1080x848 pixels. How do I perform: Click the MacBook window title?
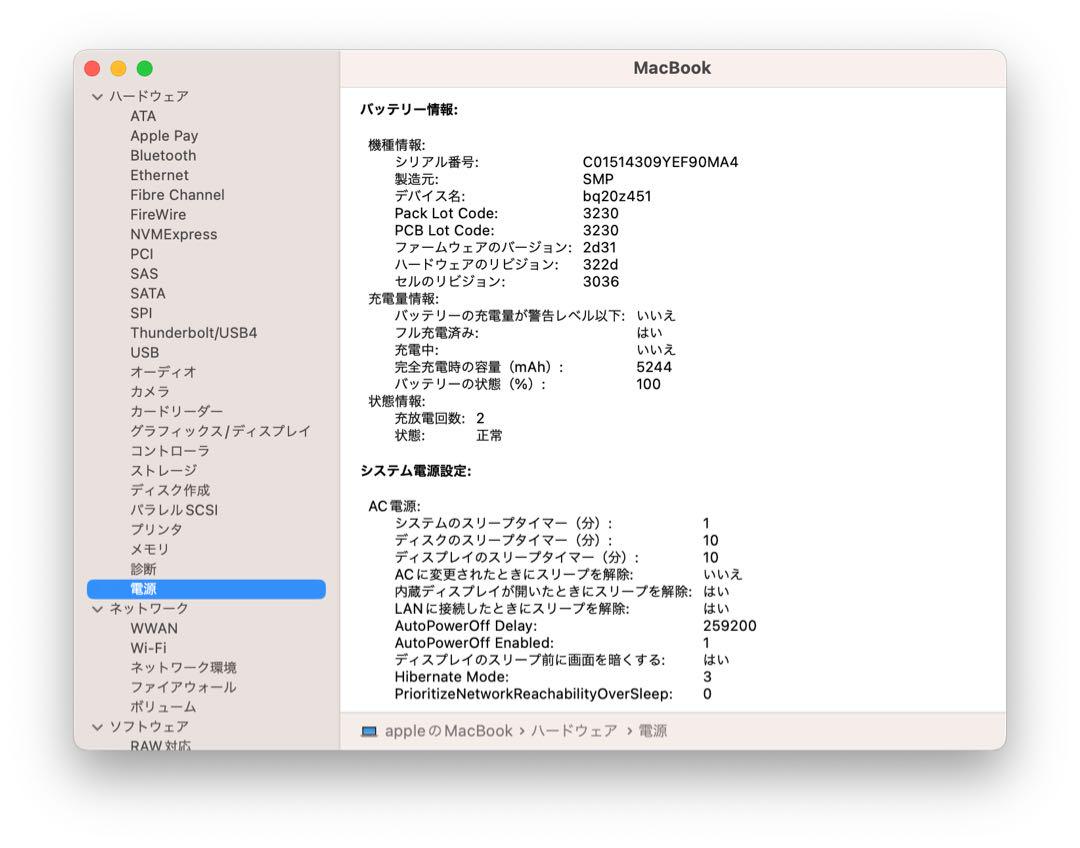coord(672,68)
